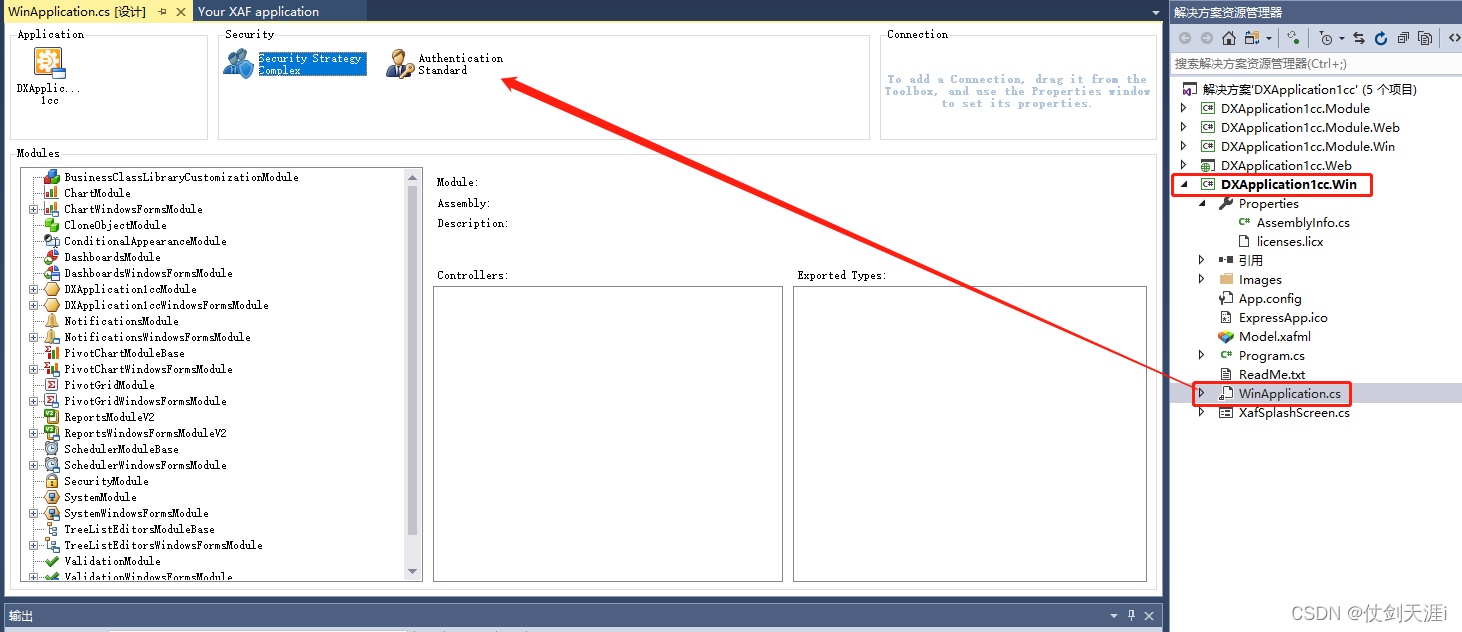Click the BusinessClassLibraryCustomizationModule icon
Image resolution: width=1462 pixels, height=632 pixels.
coord(51,177)
